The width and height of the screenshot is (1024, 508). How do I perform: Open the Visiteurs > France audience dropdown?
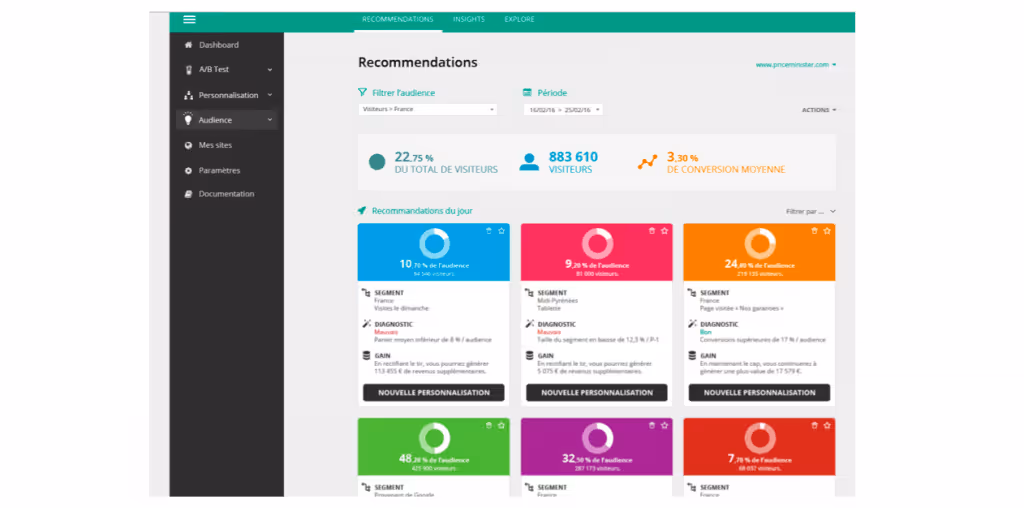pos(428,110)
